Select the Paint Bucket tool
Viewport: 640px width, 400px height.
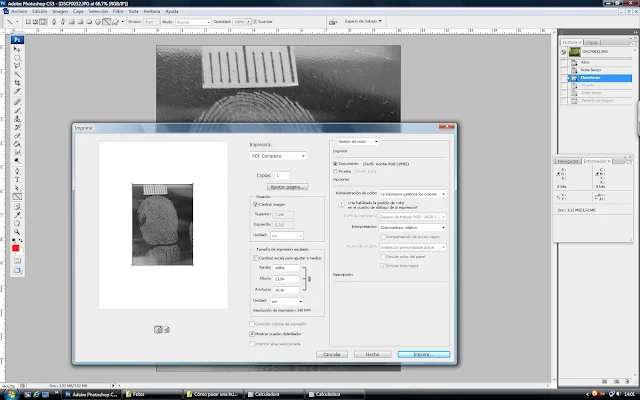point(17,144)
